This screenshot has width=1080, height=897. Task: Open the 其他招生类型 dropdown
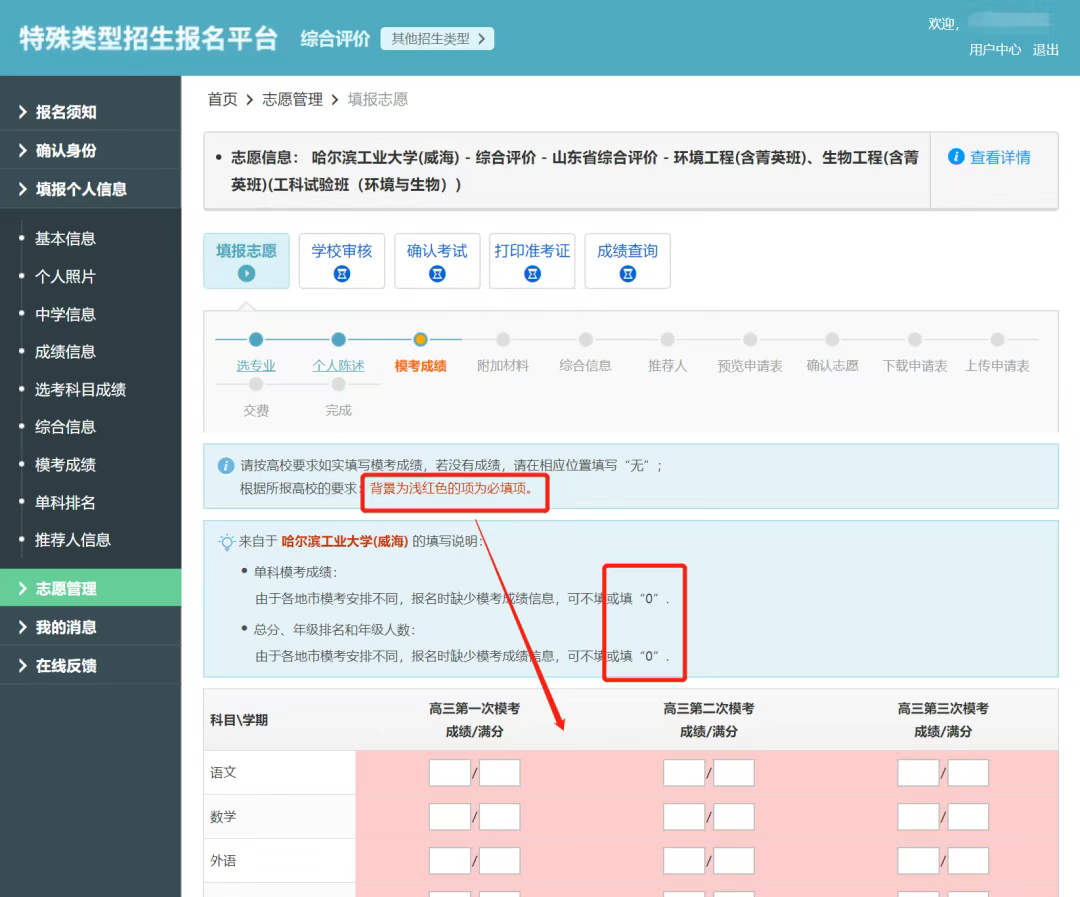coord(437,39)
